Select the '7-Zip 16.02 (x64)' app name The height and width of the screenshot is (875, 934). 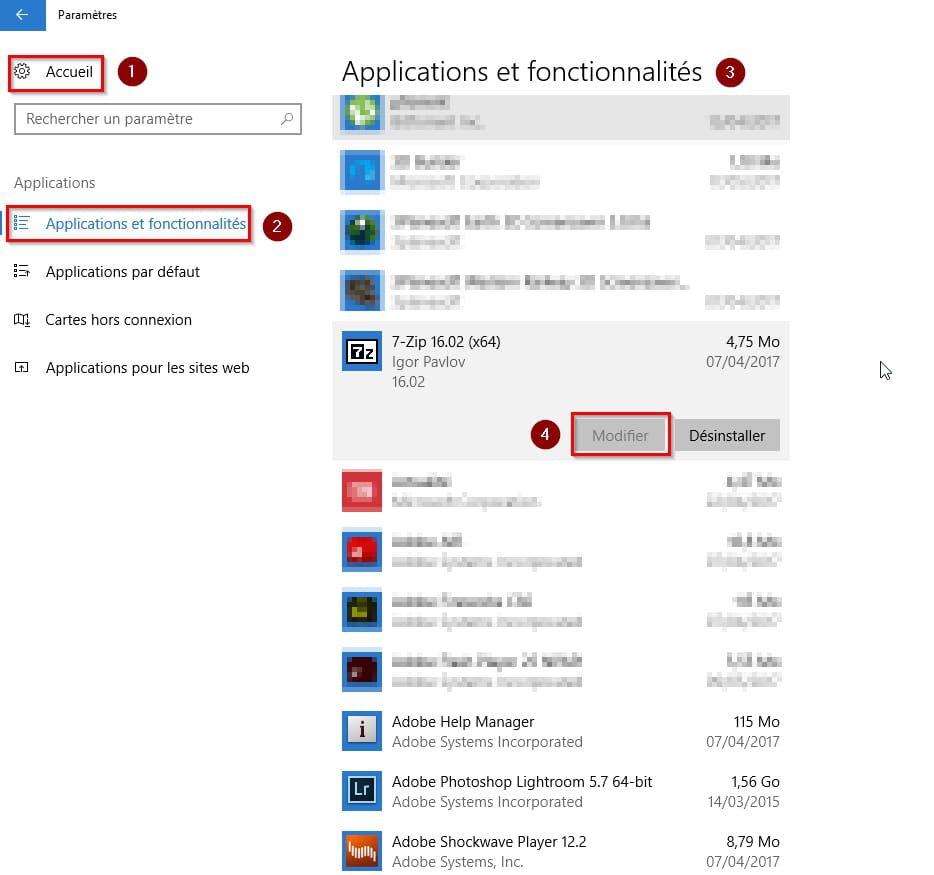(x=446, y=342)
